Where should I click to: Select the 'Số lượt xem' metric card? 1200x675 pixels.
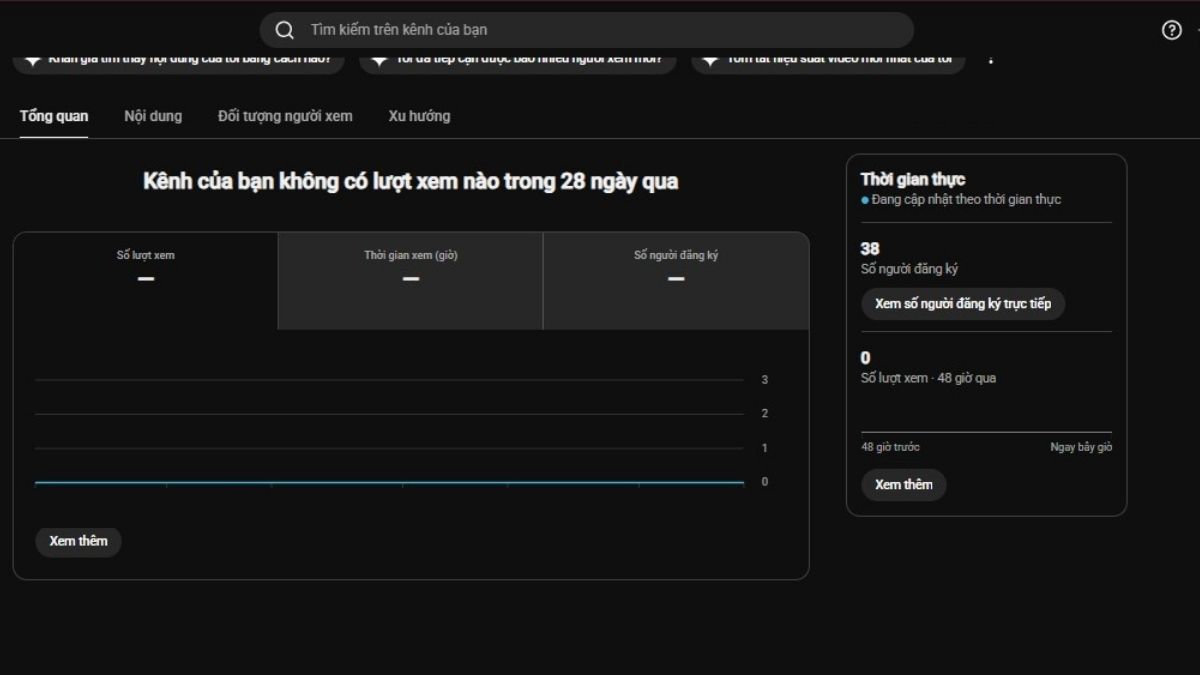pyautogui.click(x=146, y=281)
